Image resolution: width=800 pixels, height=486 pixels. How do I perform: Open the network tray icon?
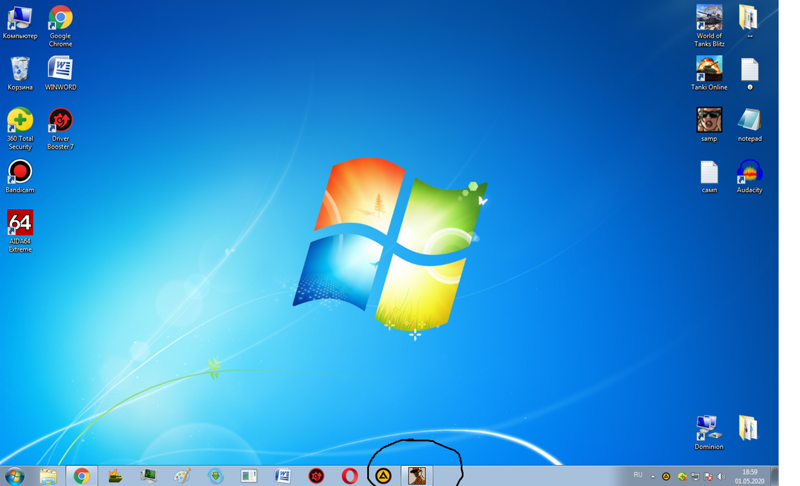click(x=695, y=477)
